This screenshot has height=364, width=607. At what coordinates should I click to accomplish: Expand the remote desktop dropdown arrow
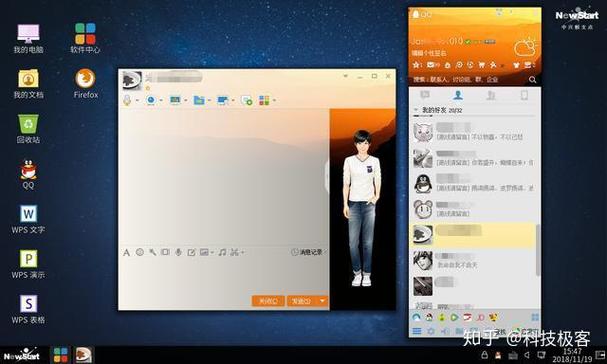(233, 101)
